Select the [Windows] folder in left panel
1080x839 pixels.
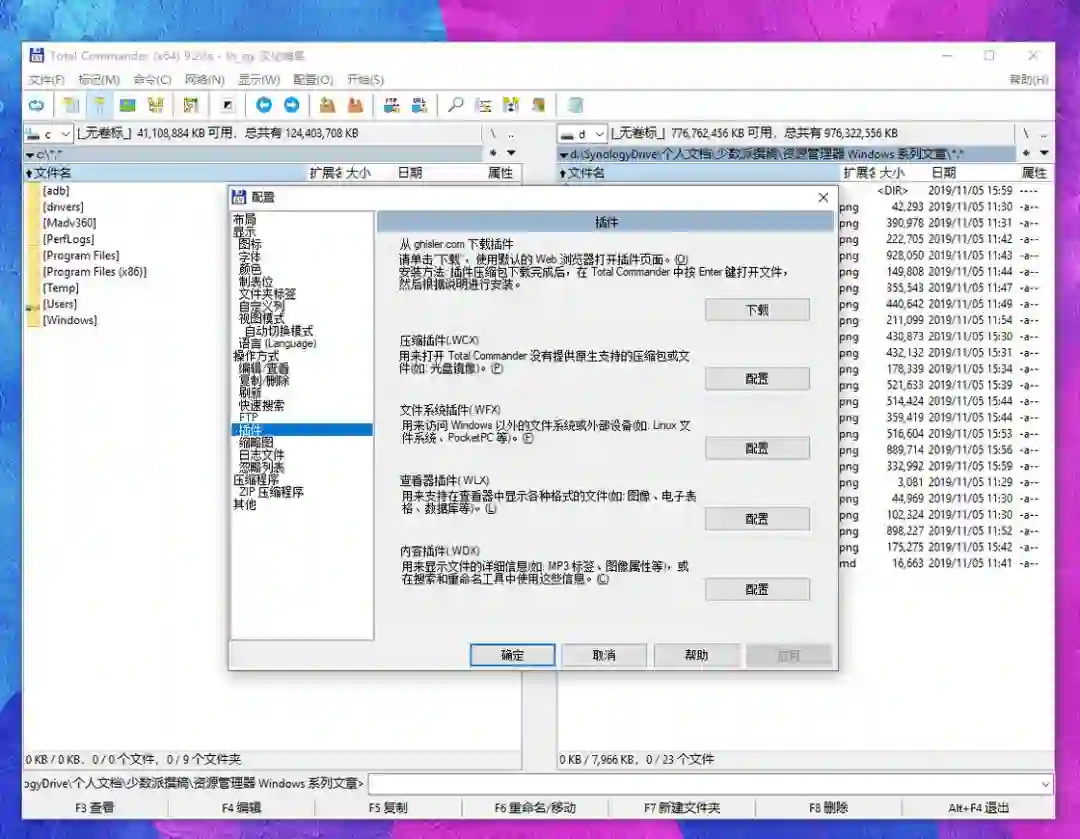tap(70, 320)
